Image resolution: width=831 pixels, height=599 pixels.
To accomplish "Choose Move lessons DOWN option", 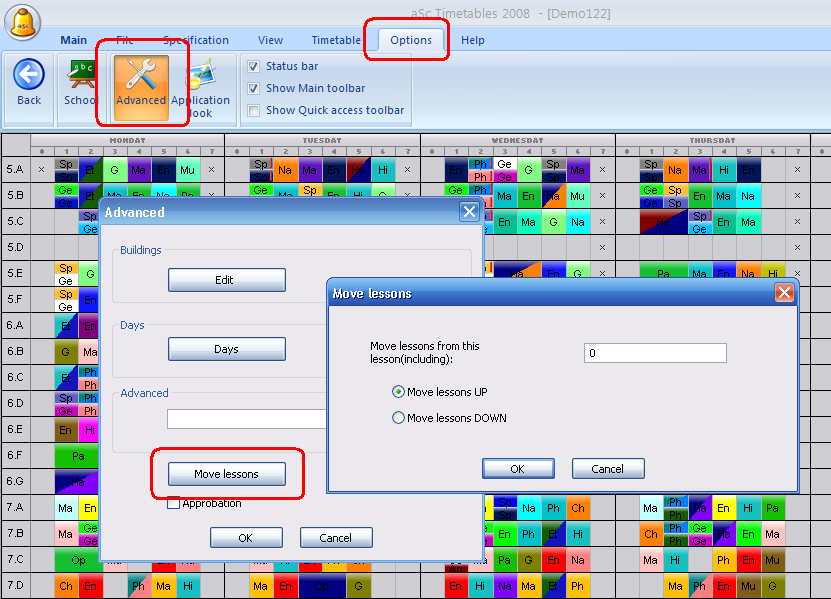I will pyautogui.click(x=399, y=418).
